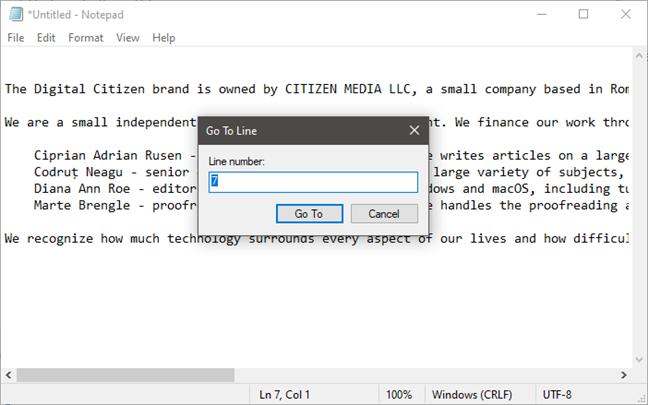This screenshot has height=405, width=648.
Task: Click the line starting 'We recognize how much technology'
Action: pos(317,239)
